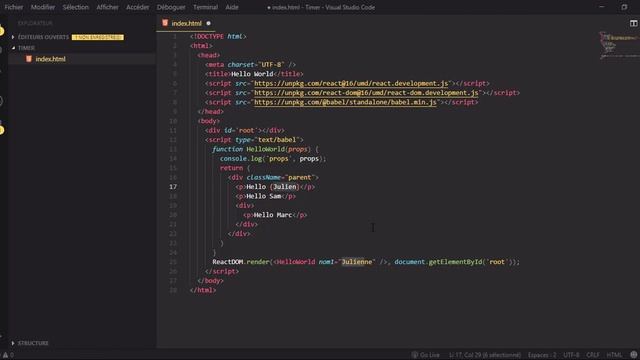The height and width of the screenshot is (360, 640).
Task: Open index.html in the explorer tree
Action: [x=50, y=59]
